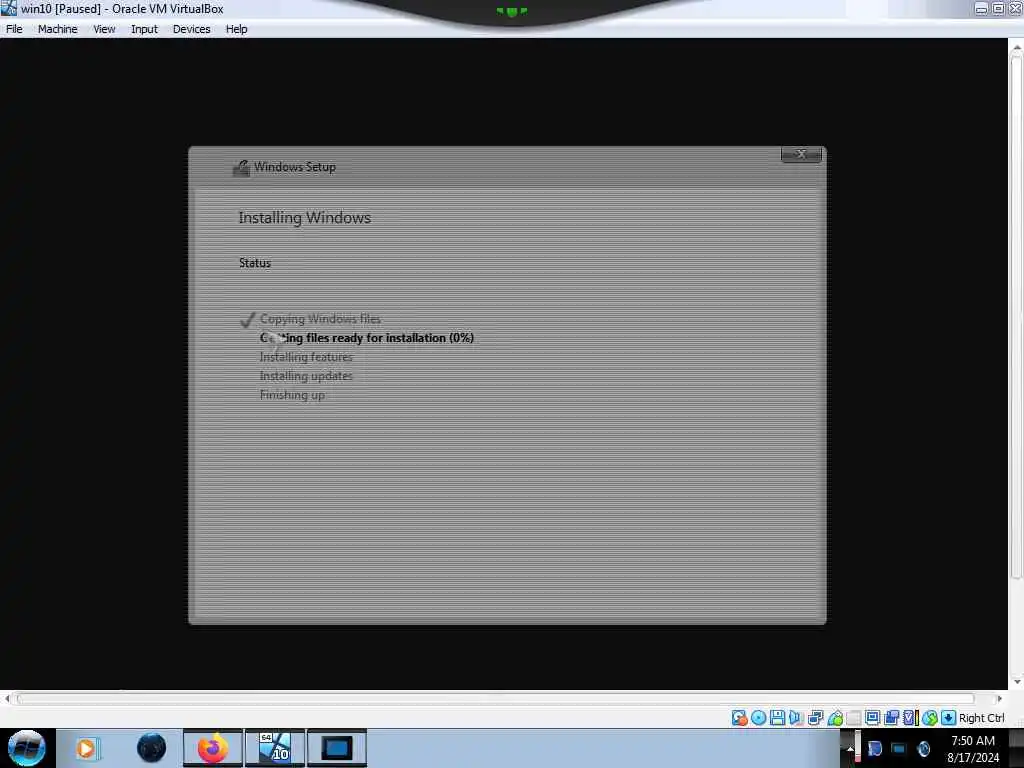Open the media player taskbar icon
1024x768 pixels.
(x=87, y=748)
